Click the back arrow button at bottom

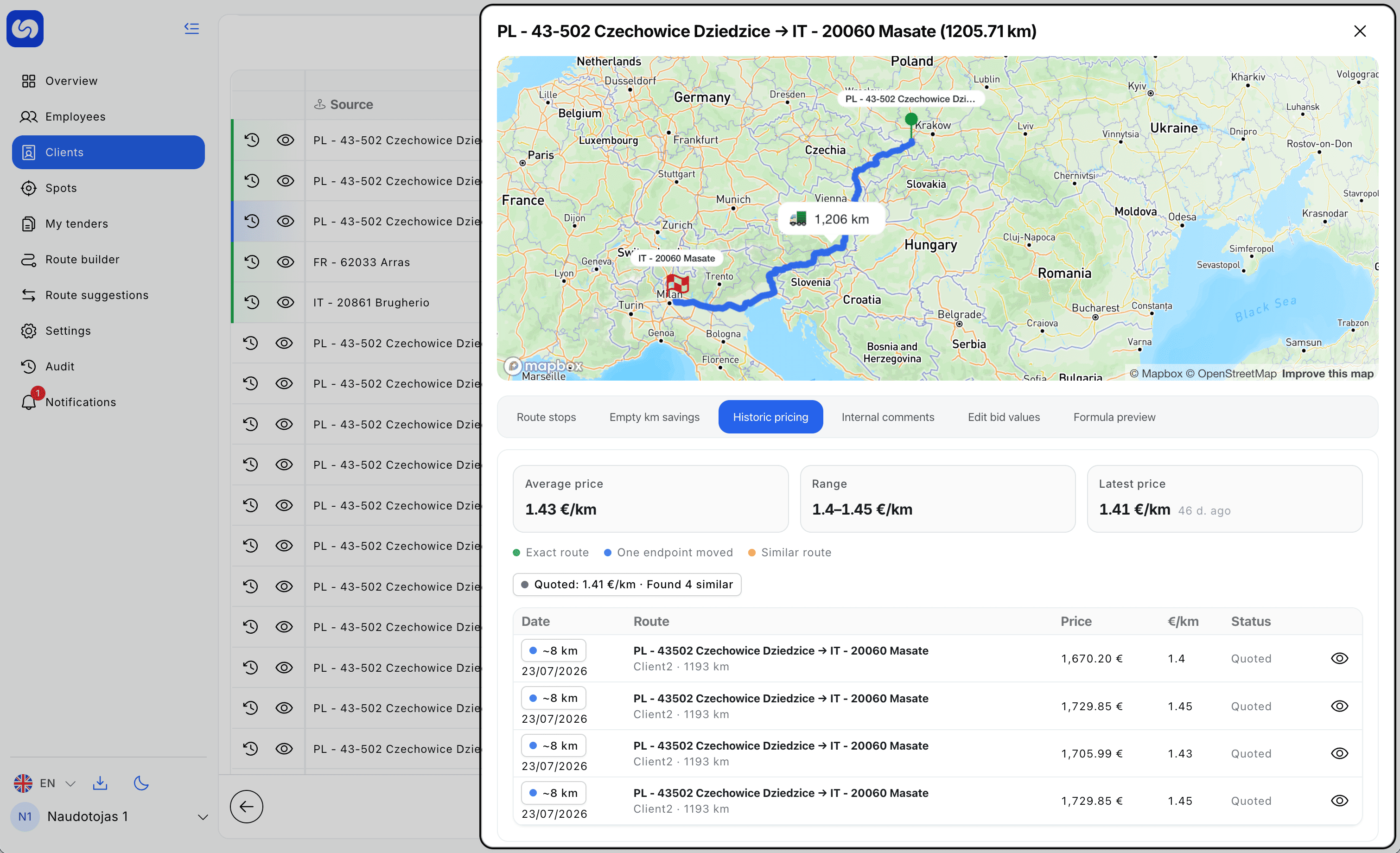pyautogui.click(x=247, y=806)
